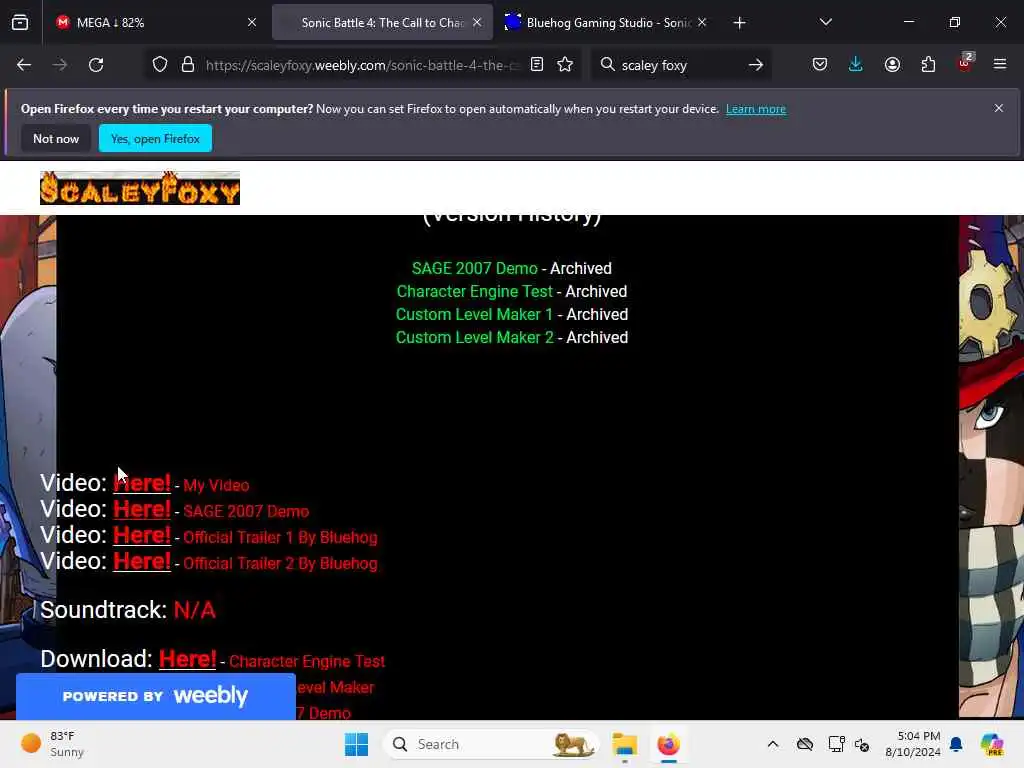1024x768 pixels.
Task: Open the Character Engine Test link
Action: 475,291
